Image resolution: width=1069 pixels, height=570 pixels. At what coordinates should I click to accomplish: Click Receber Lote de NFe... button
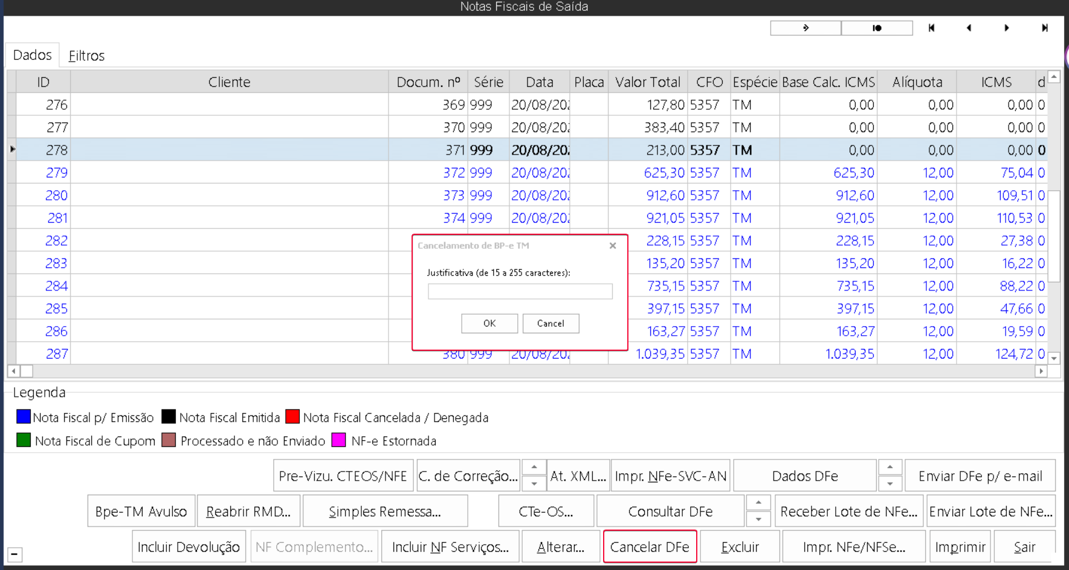[x=849, y=511]
